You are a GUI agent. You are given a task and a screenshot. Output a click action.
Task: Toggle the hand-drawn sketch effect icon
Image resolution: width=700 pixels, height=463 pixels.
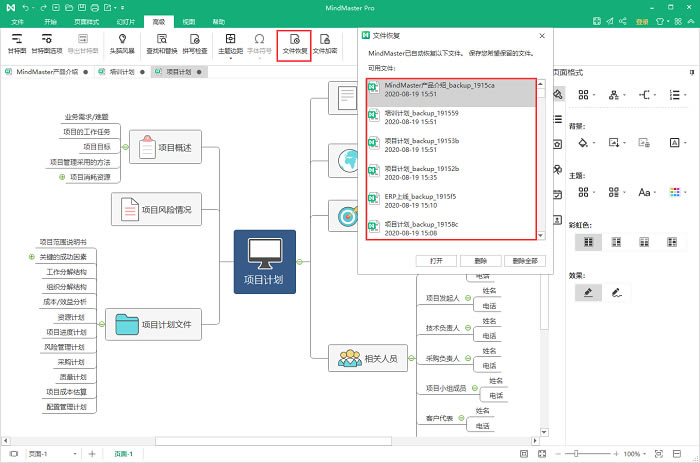[x=617, y=292]
